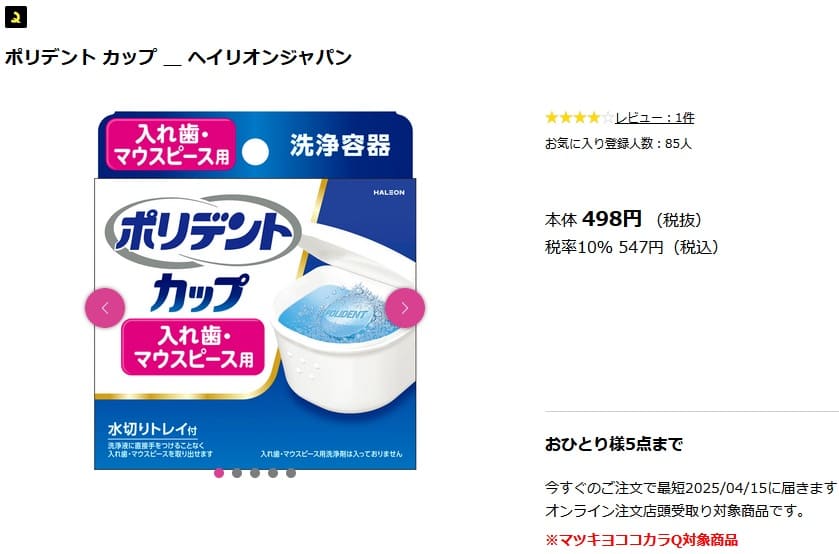Click the yellow logo icon at top left
Screen dimensions: 839x554
point(16,18)
